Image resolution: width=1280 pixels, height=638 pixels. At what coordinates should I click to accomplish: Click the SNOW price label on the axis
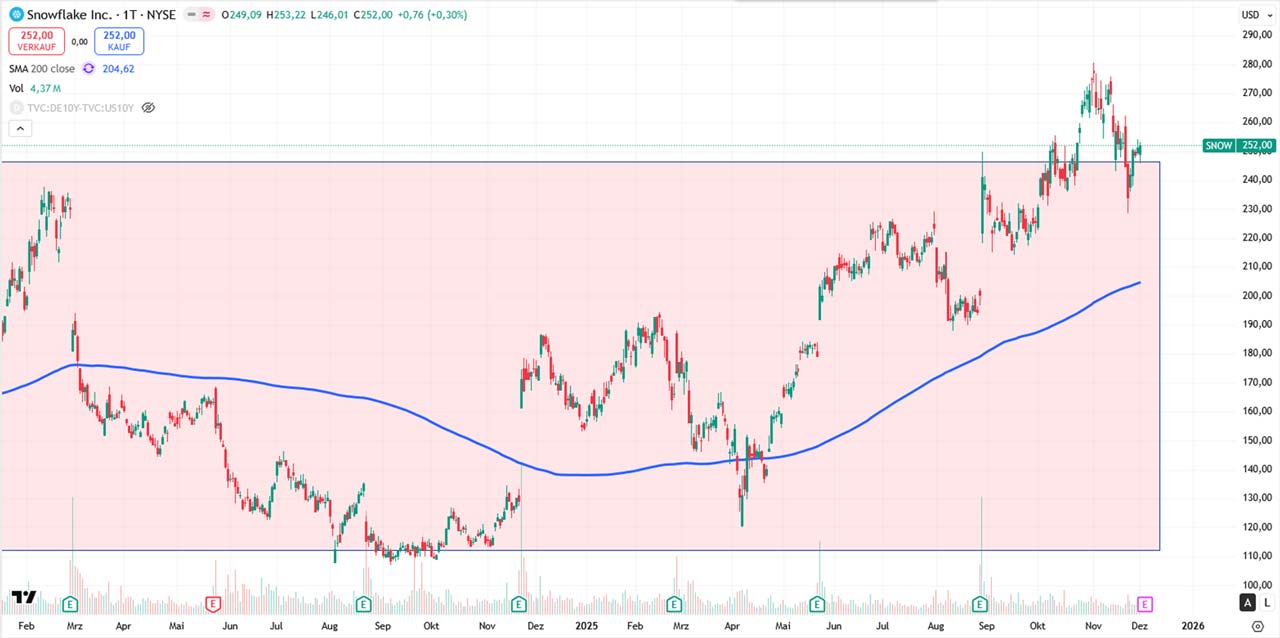(1238, 146)
